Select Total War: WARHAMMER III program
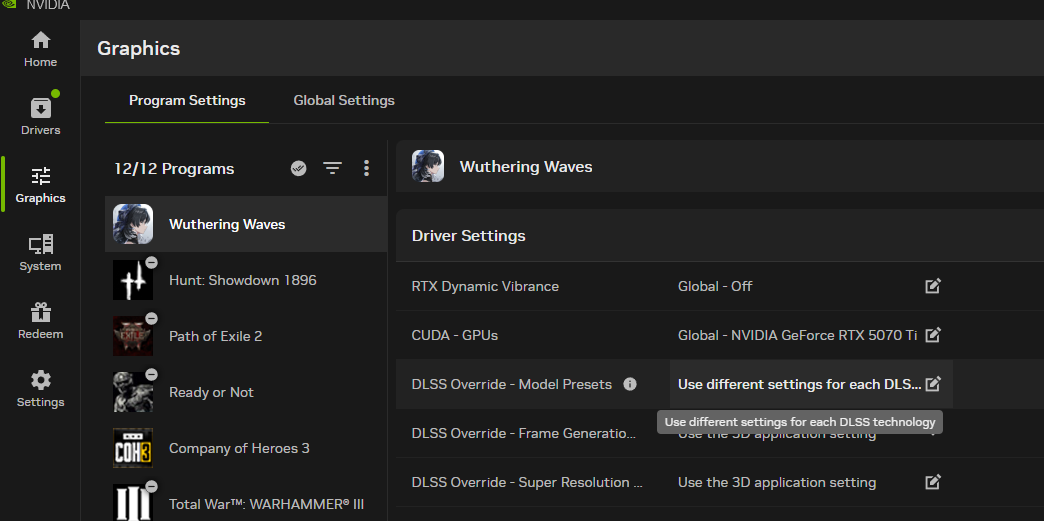1044x521 pixels. pyautogui.click(x=246, y=499)
